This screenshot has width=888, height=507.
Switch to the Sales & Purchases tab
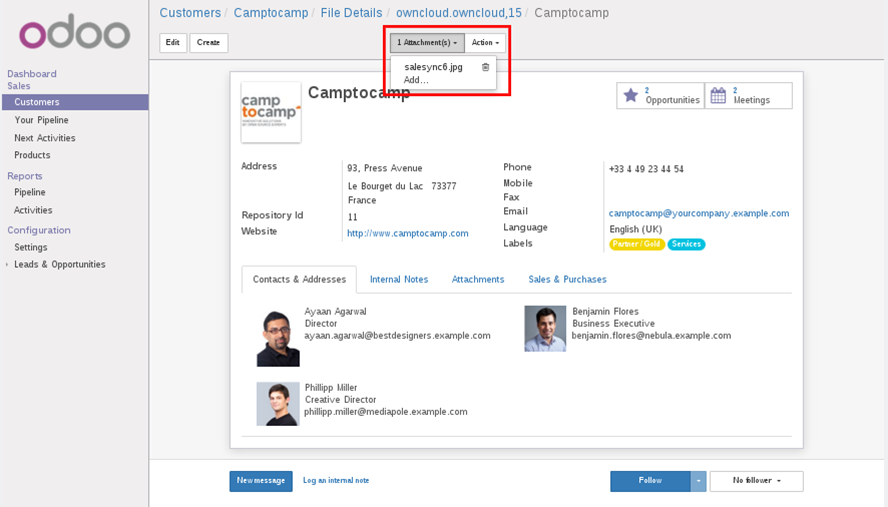tap(567, 279)
